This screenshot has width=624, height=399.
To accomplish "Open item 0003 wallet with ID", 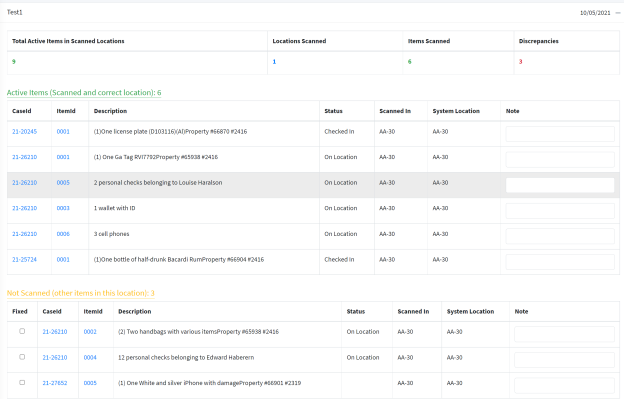I will click(x=63, y=208).
